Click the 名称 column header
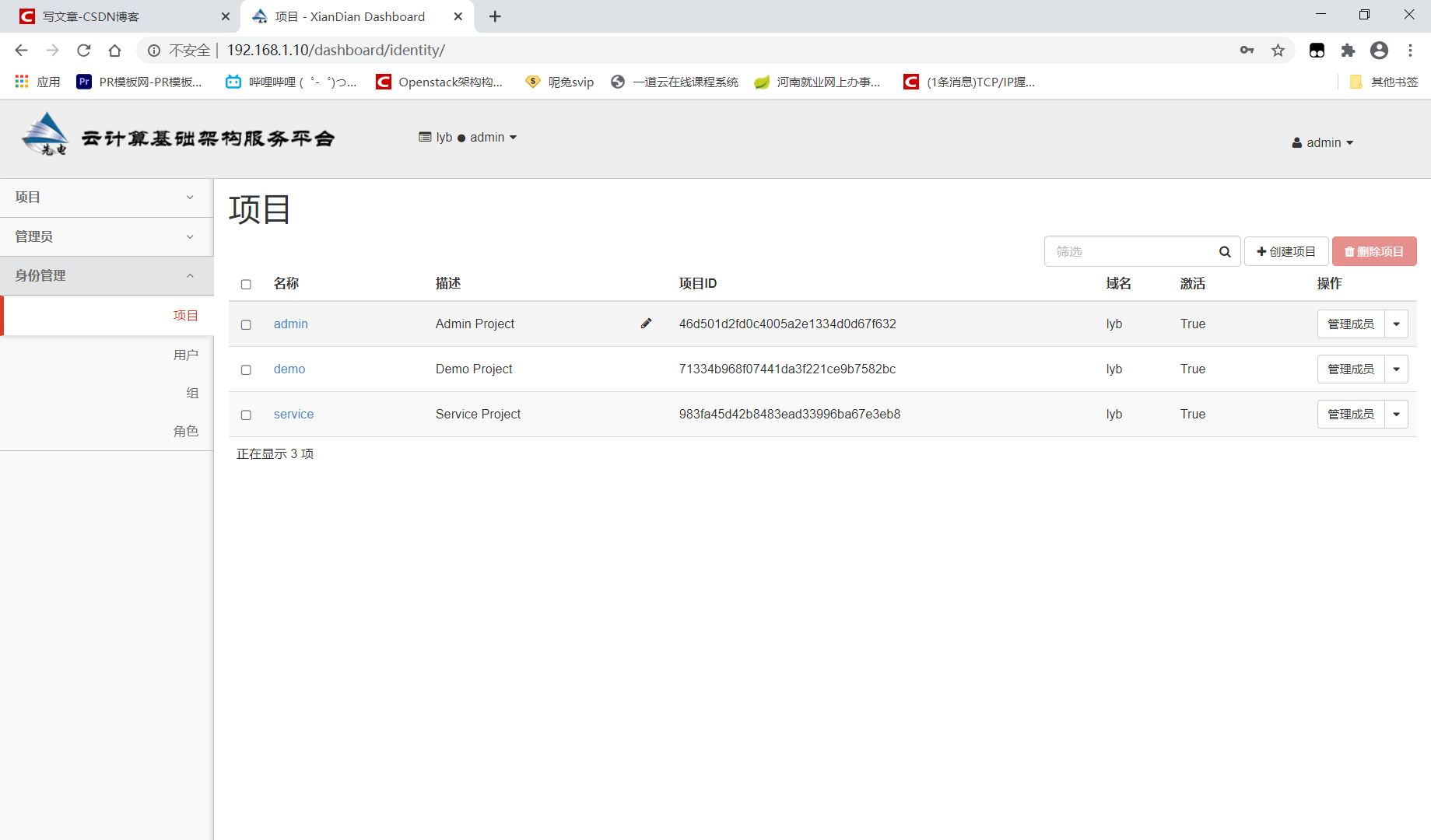The image size is (1431, 840). click(286, 284)
